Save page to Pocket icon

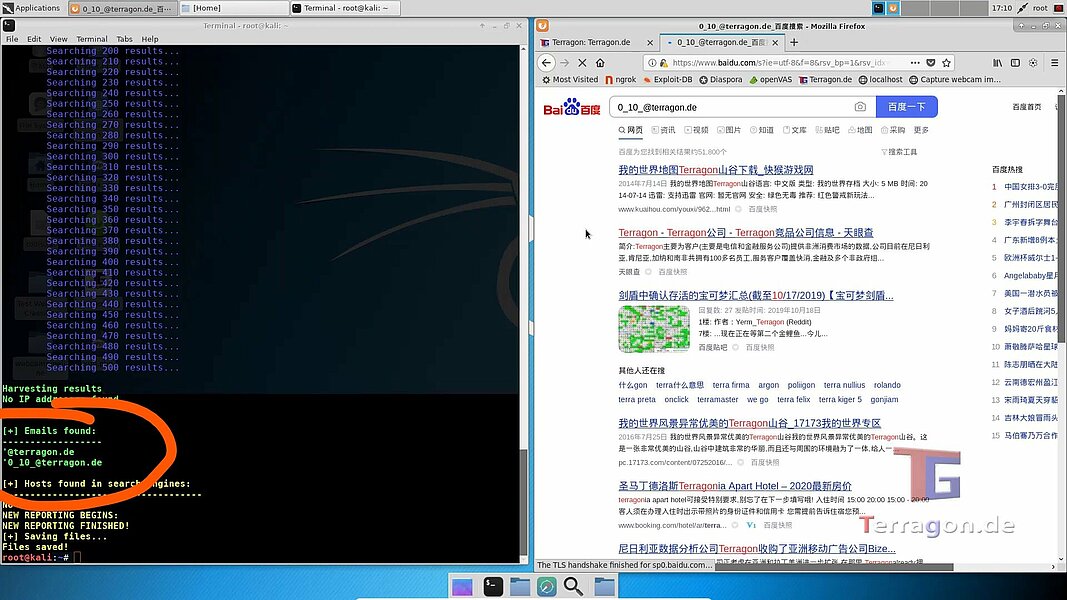931,63
